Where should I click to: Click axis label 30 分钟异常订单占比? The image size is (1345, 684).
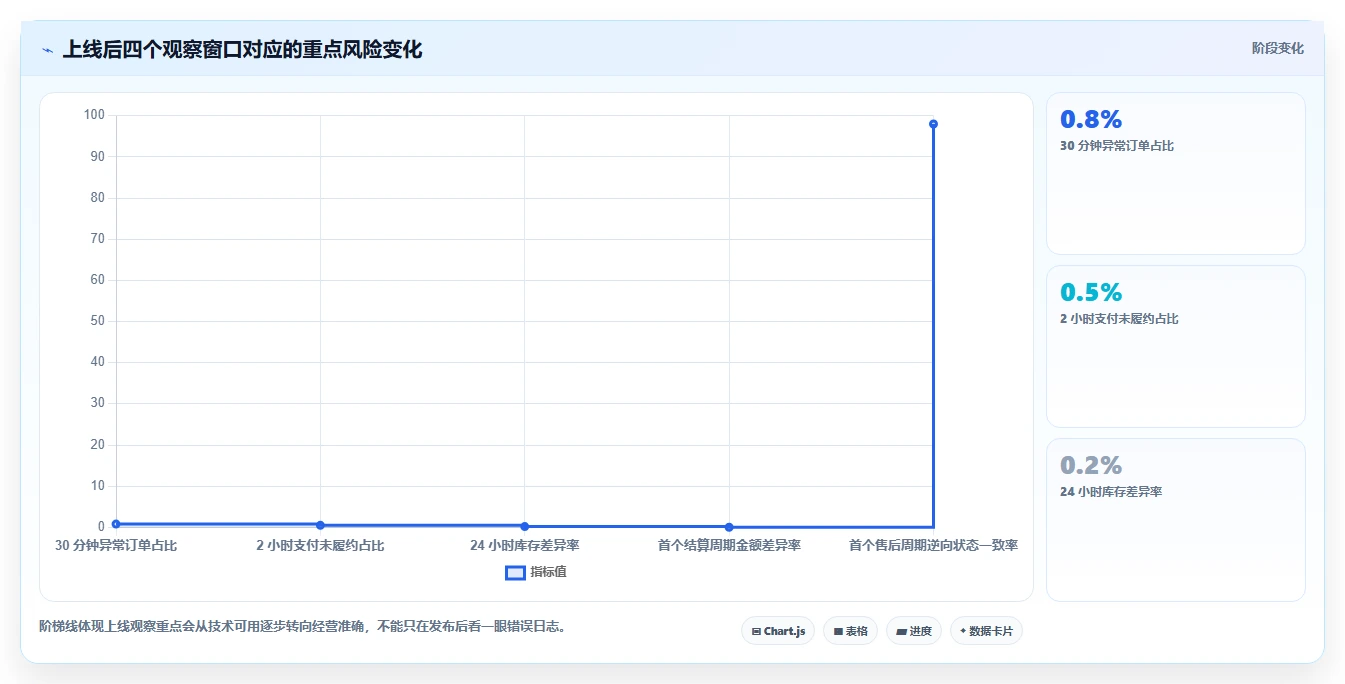116,545
